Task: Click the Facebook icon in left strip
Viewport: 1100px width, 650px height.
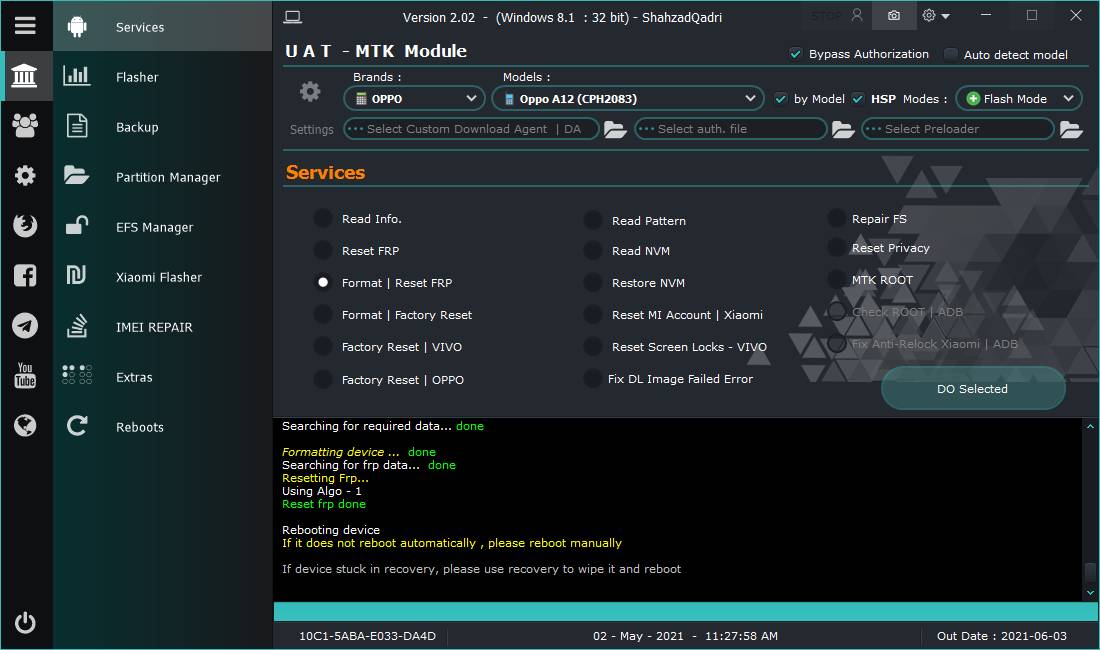Action: [25, 276]
